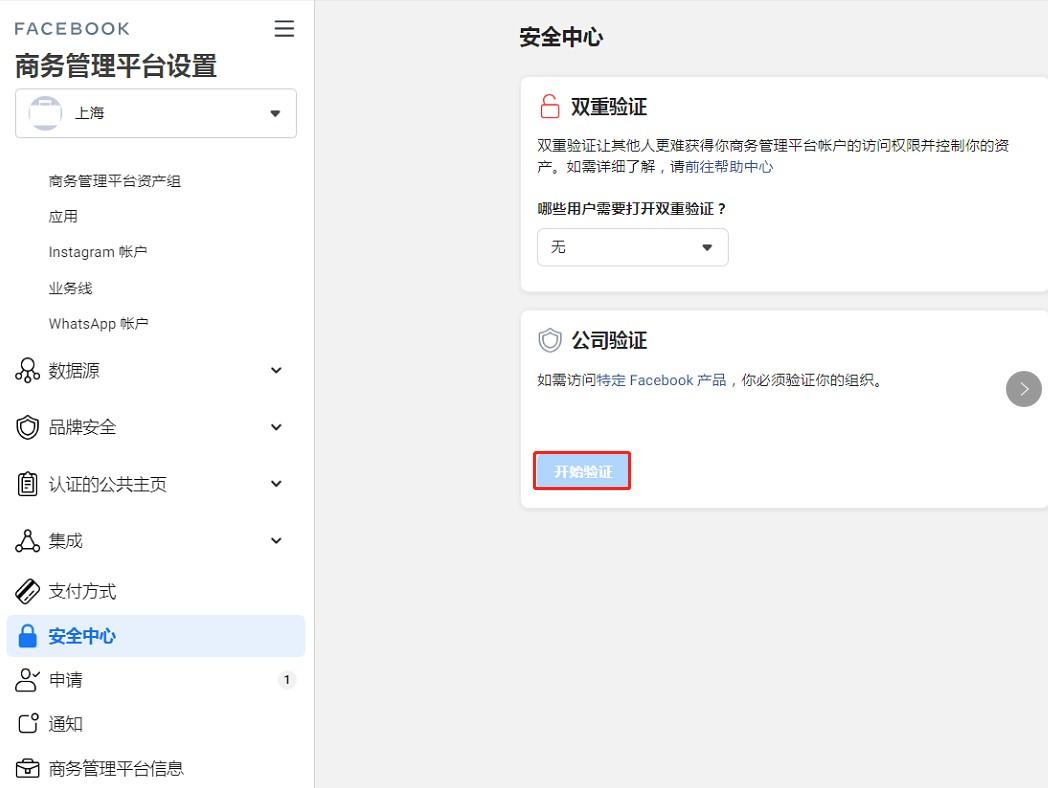Click the 支付方式 payment card icon

(x=27, y=591)
